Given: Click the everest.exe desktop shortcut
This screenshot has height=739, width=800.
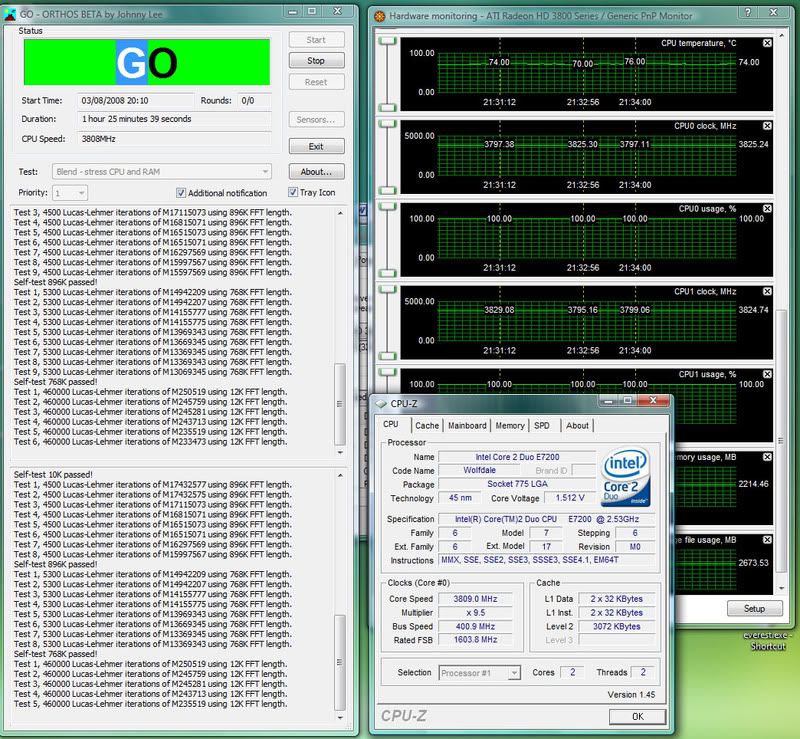Looking at the screenshot, I should click(770, 640).
